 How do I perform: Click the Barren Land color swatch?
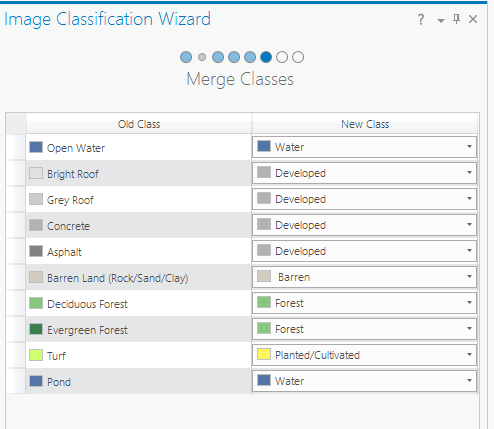pos(36,277)
